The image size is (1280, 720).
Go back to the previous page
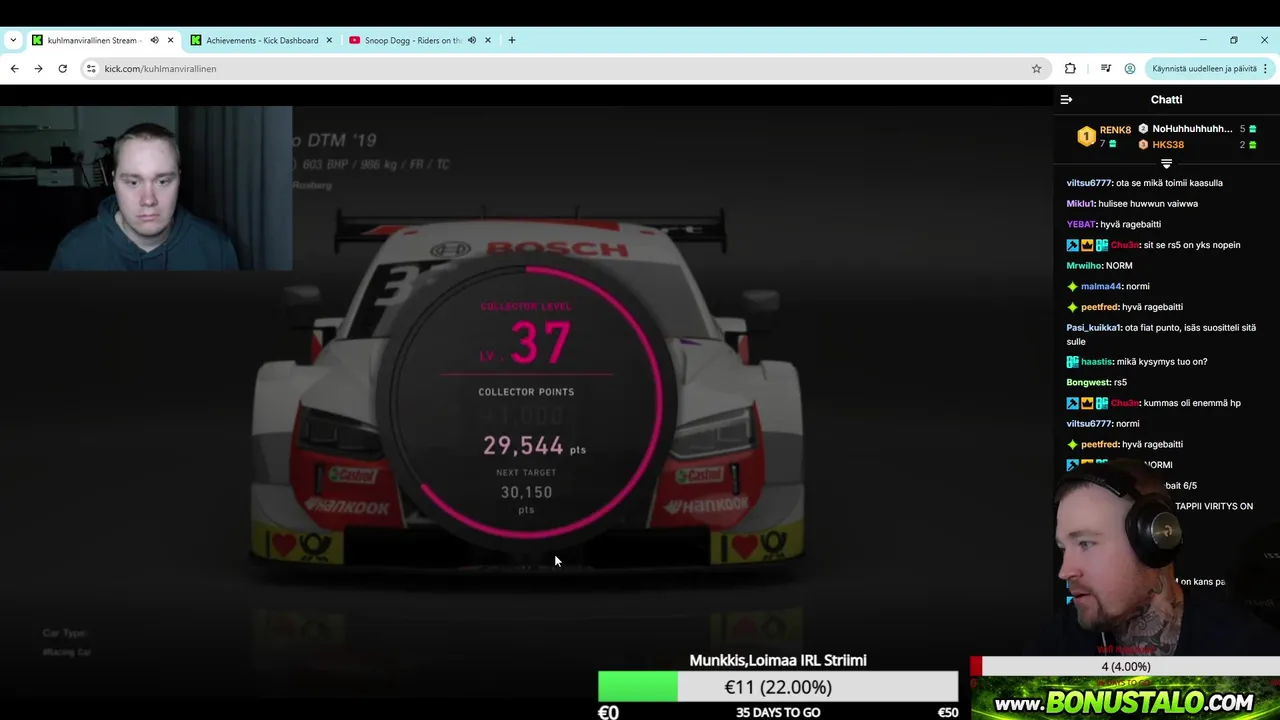[14, 69]
